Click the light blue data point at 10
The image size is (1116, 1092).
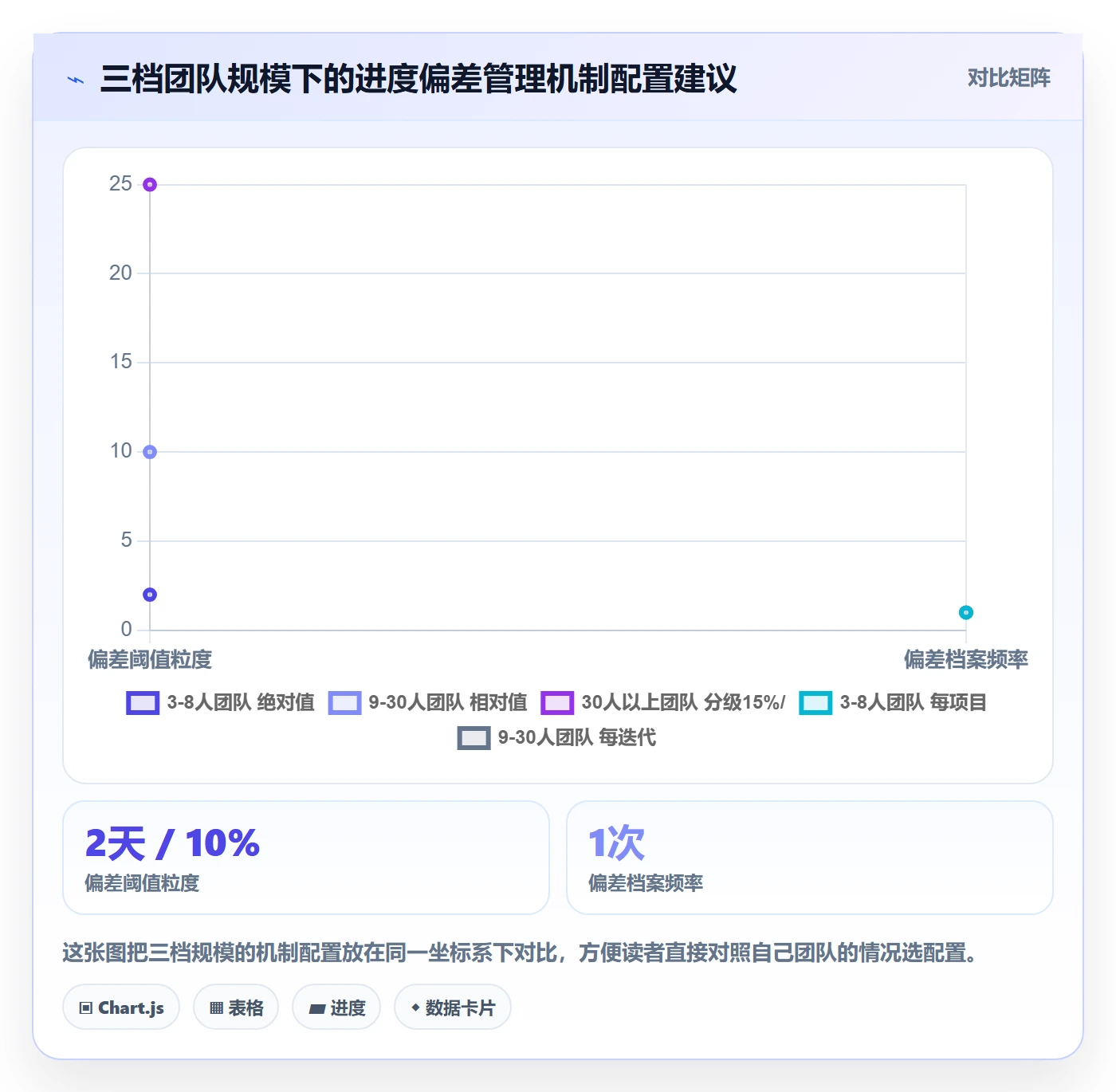[150, 452]
